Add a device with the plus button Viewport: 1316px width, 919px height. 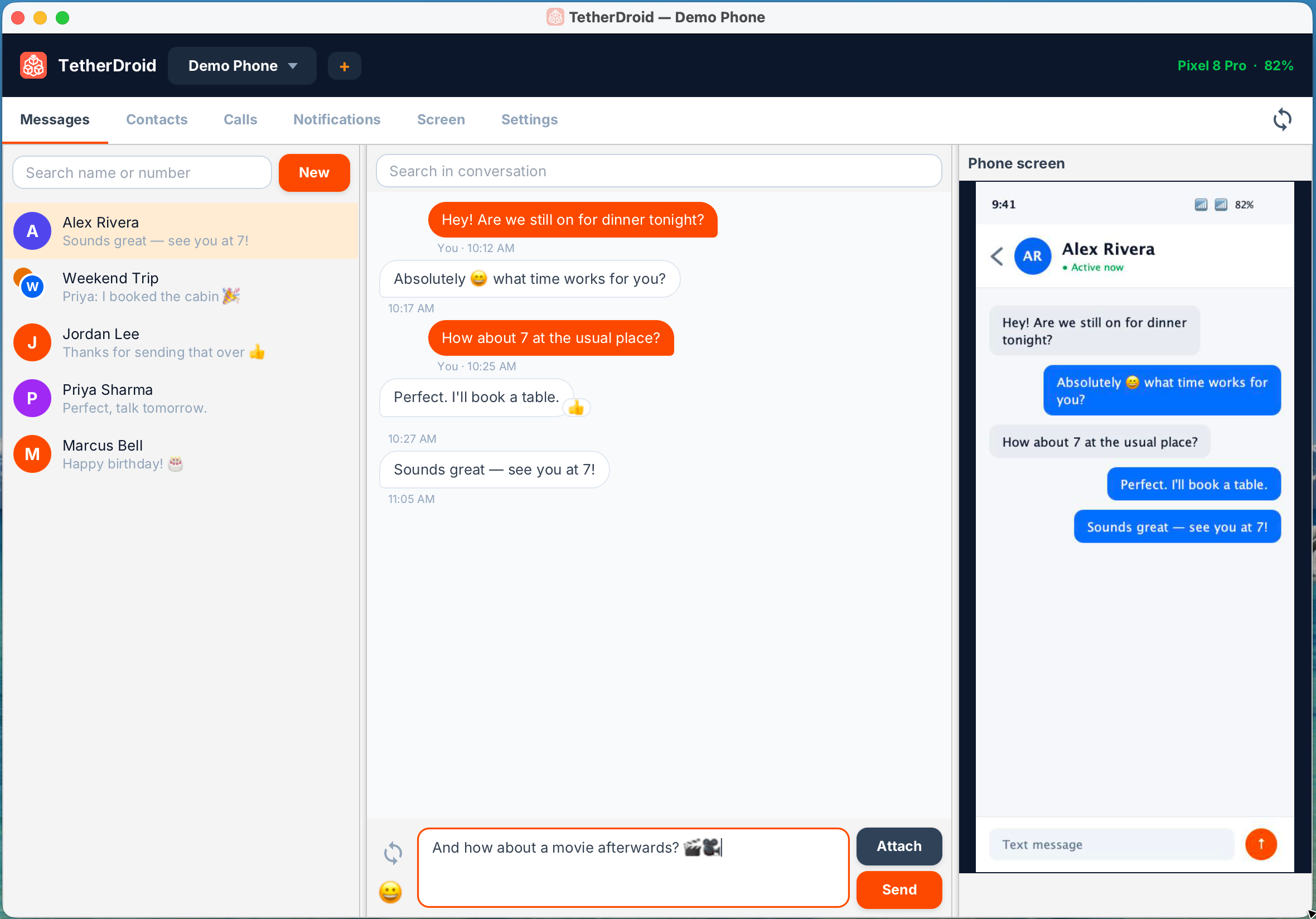coord(344,66)
